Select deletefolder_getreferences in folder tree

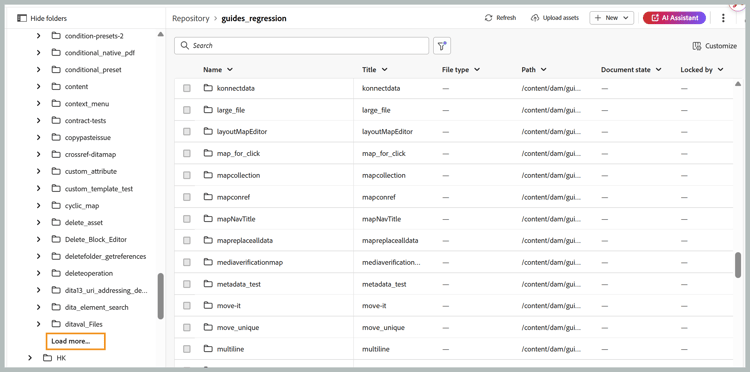(106, 256)
